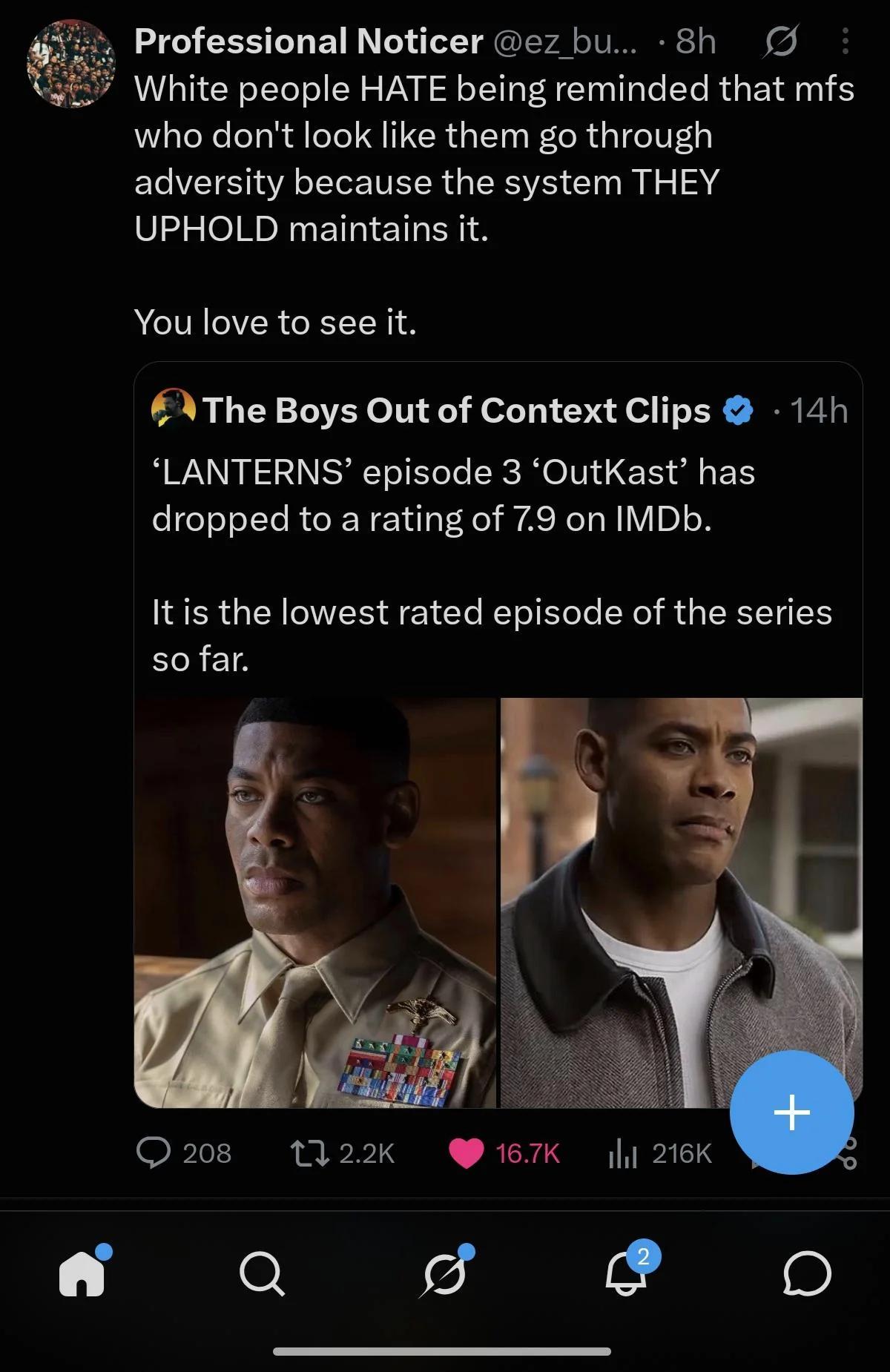Screen dimensions: 890x1372
Task: View the left photo in military uniform
Action: point(315,903)
